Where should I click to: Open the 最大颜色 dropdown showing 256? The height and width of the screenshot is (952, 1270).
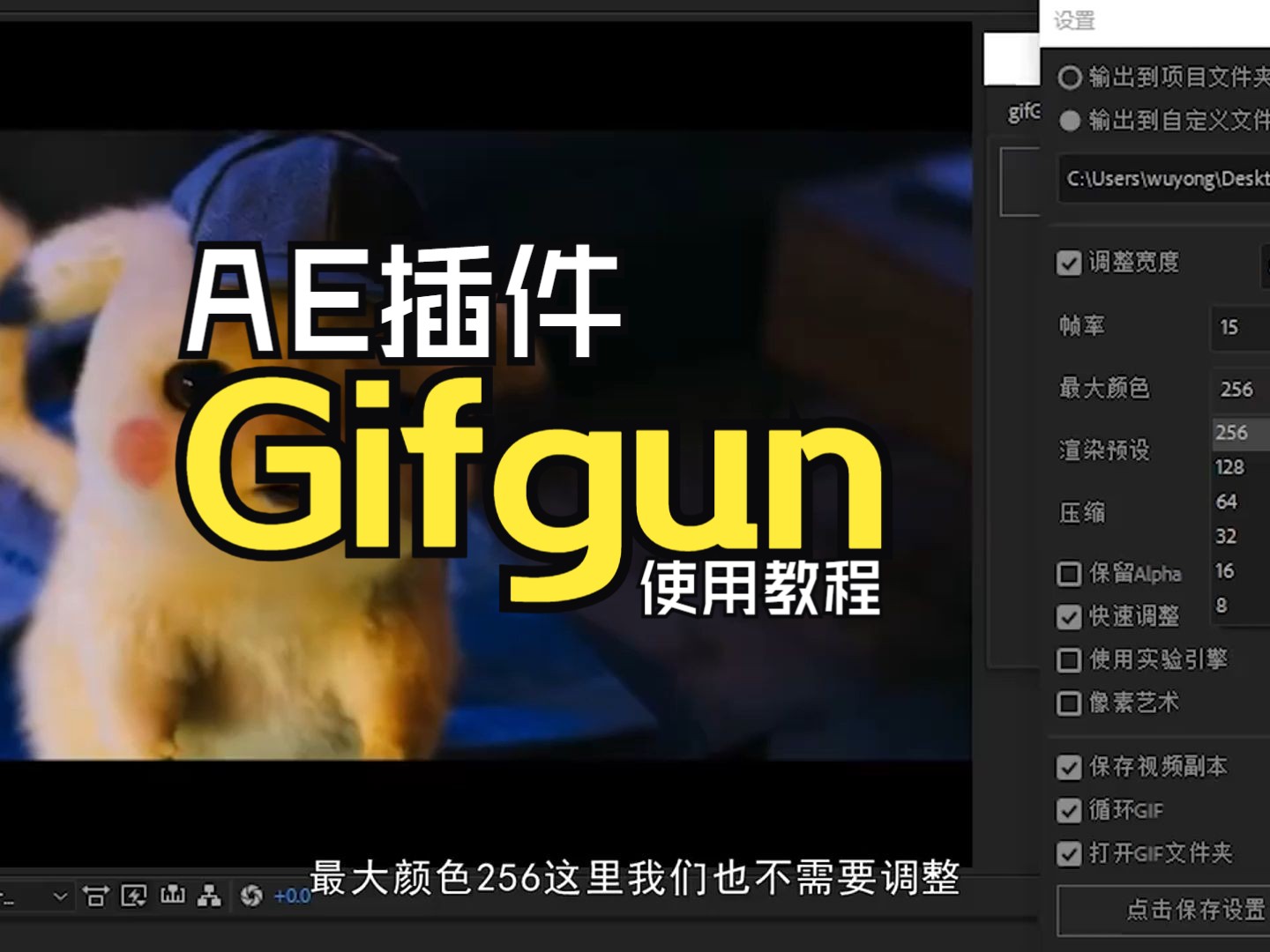[1241, 389]
